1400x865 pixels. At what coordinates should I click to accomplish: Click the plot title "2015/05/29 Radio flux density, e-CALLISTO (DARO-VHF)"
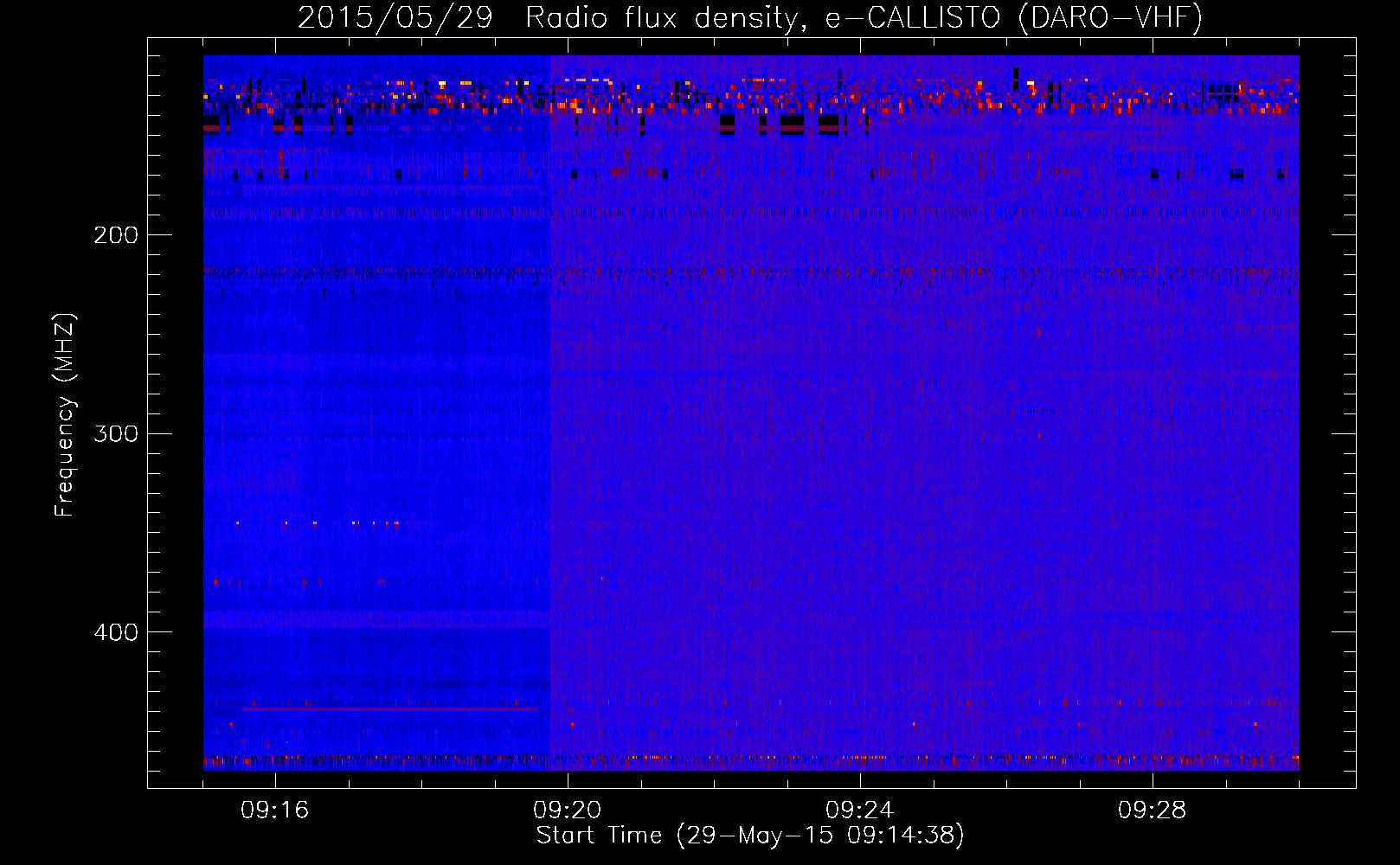pos(750,17)
